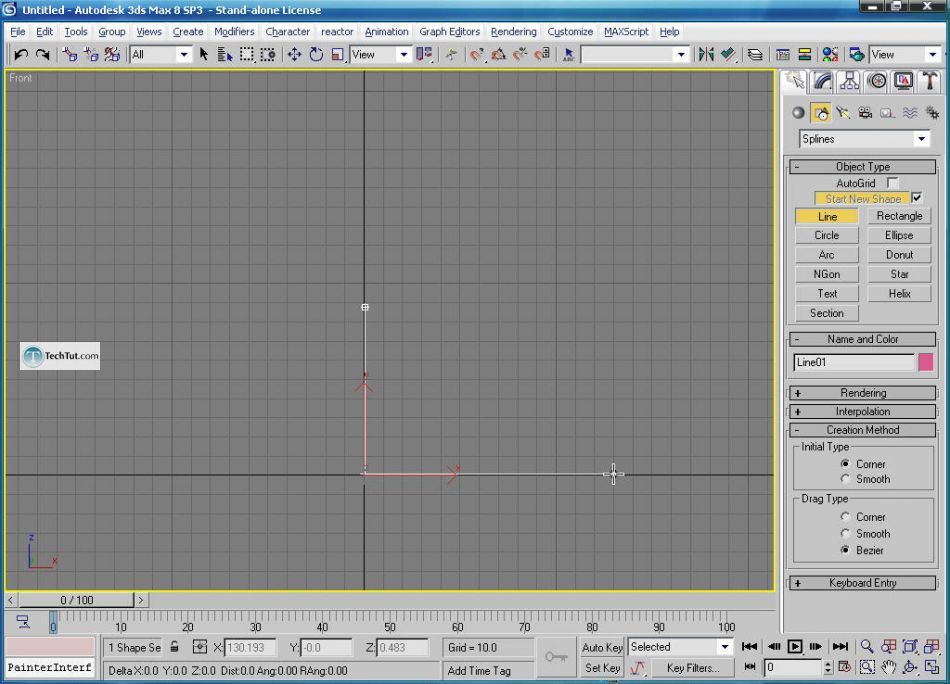Click the pink object color swatch
950x684 pixels.
coord(926,362)
